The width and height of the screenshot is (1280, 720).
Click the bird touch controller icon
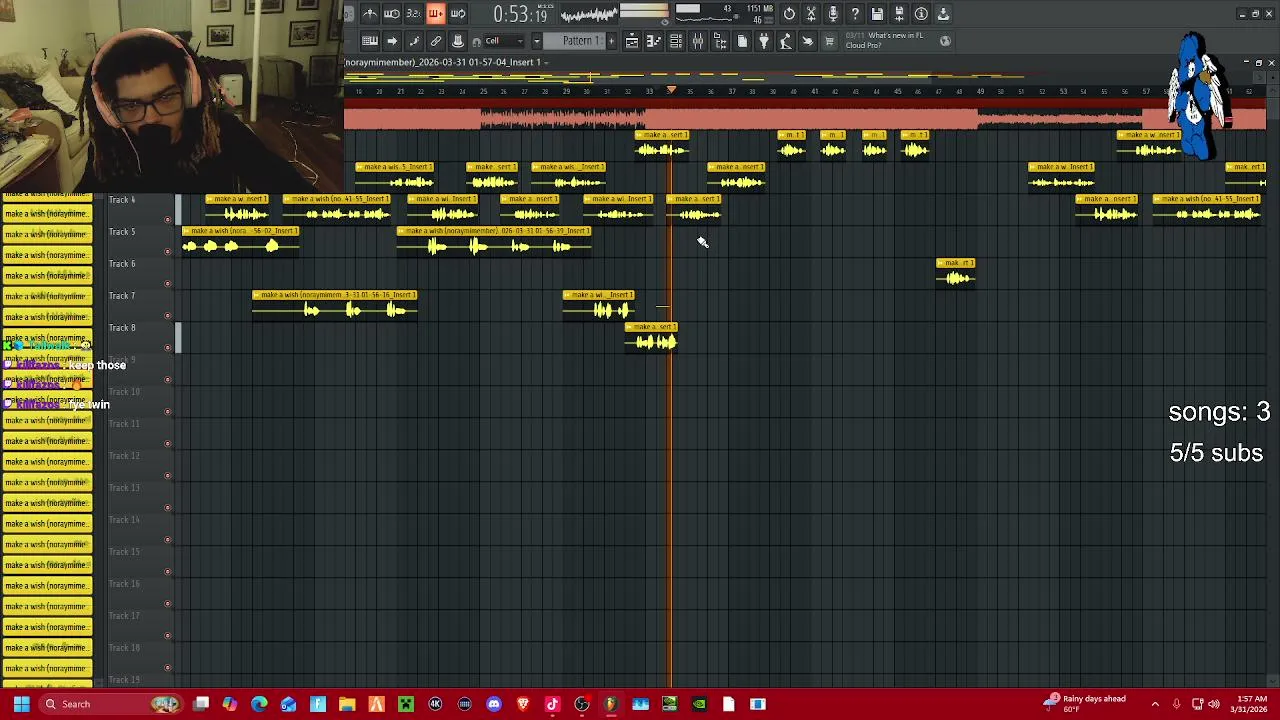[x=808, y=41]
